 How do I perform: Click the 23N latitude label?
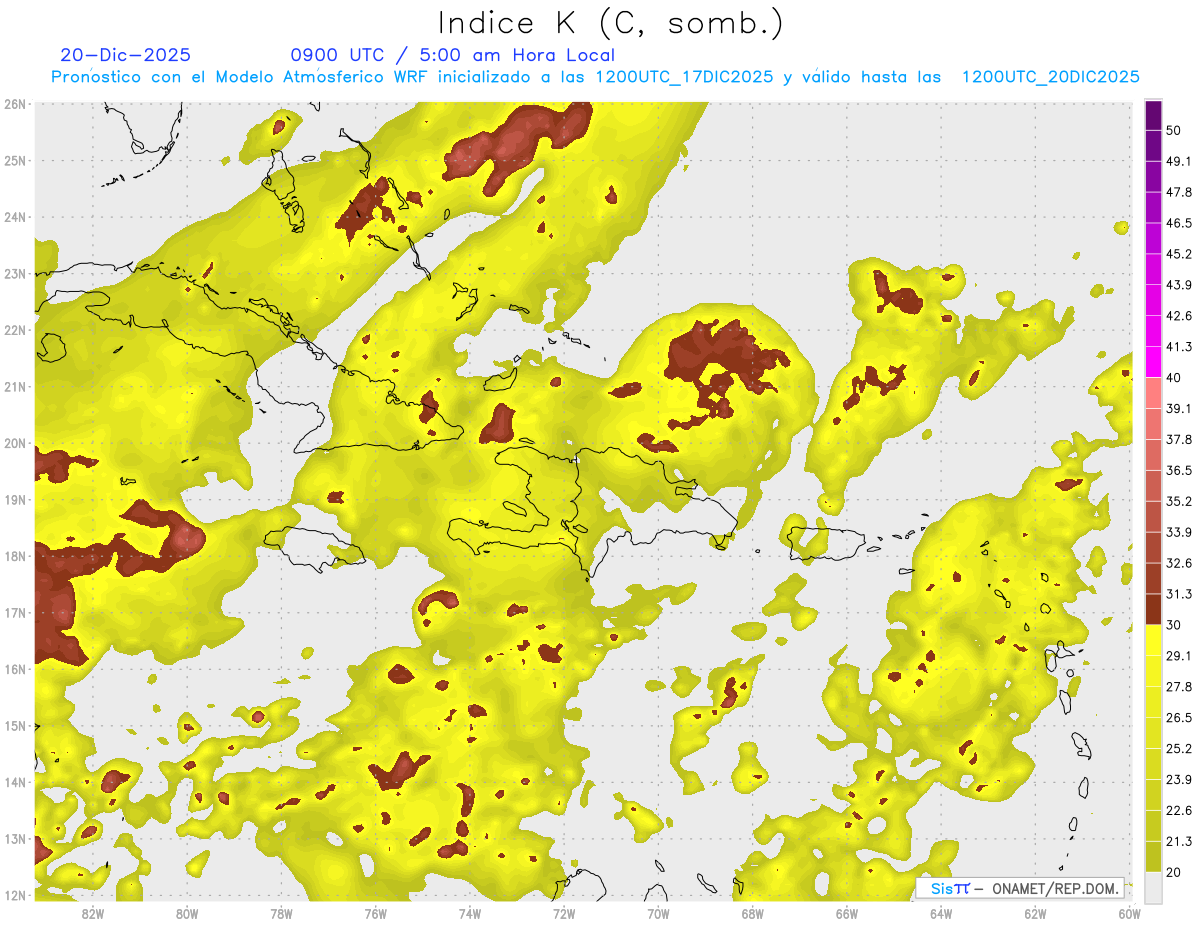tap(15, 273)
